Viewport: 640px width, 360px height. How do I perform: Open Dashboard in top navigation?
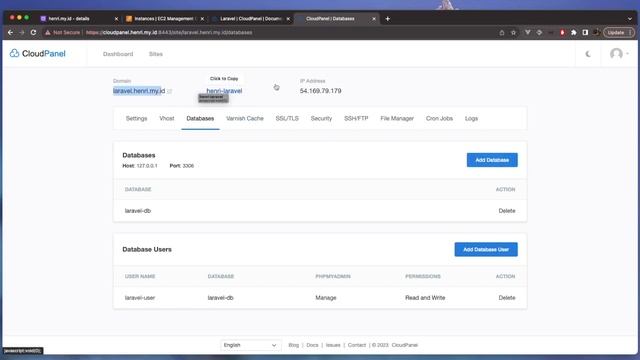(x=118, y=54)
